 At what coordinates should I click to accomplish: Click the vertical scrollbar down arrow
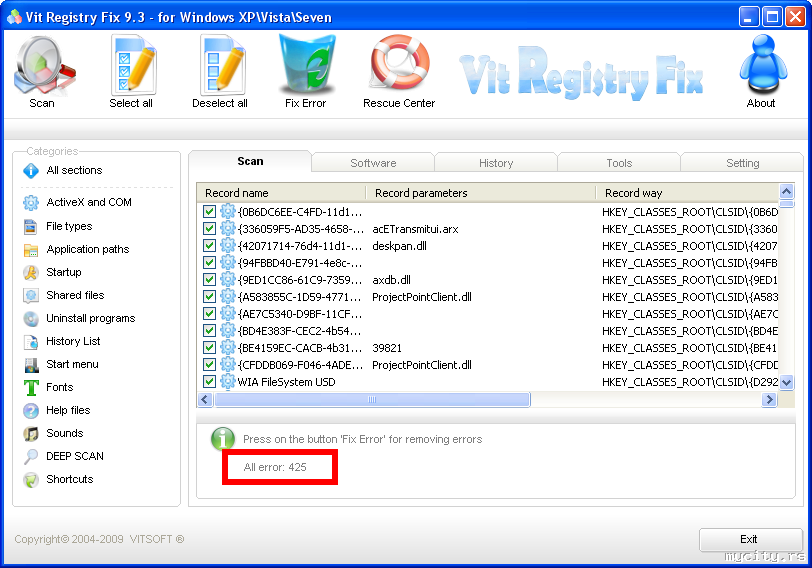786,383
